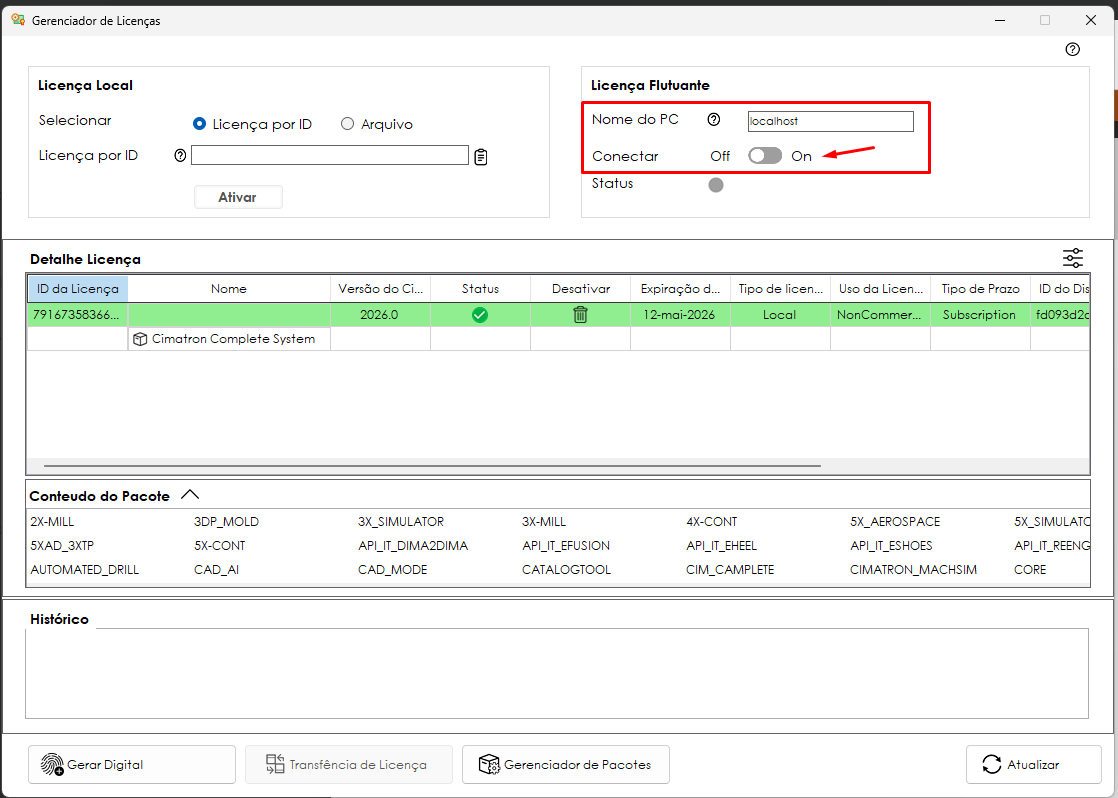Click the API_IT_ESHOES package item
Screen dimensions: 1118x798
891,546
